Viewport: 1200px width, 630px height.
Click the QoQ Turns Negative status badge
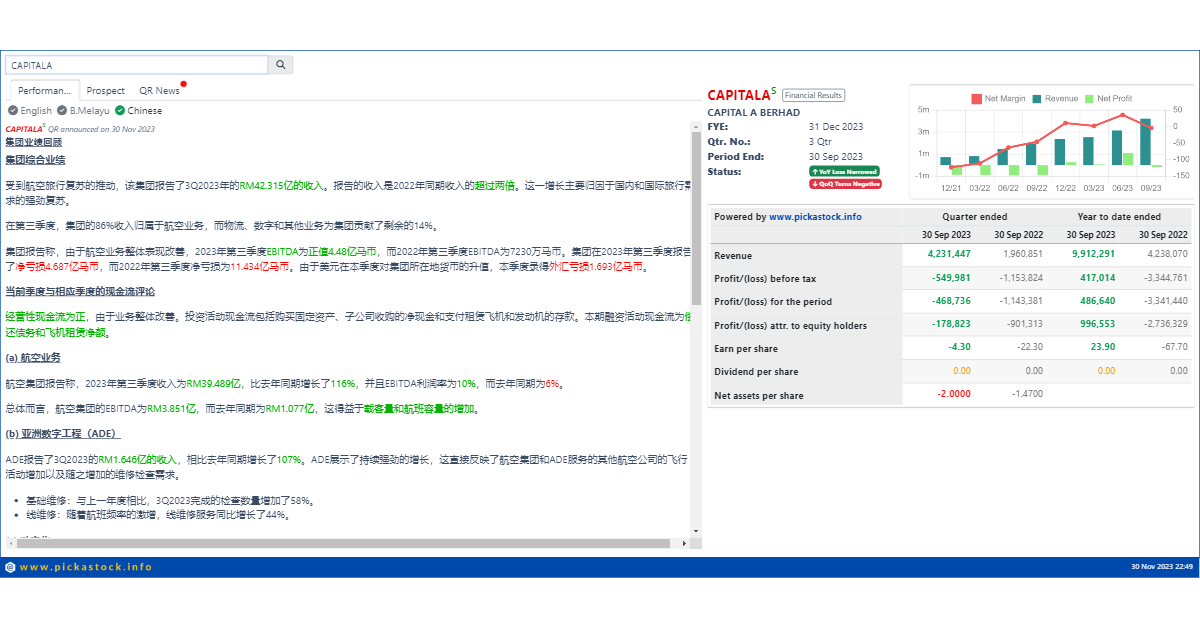click(845, 184)
